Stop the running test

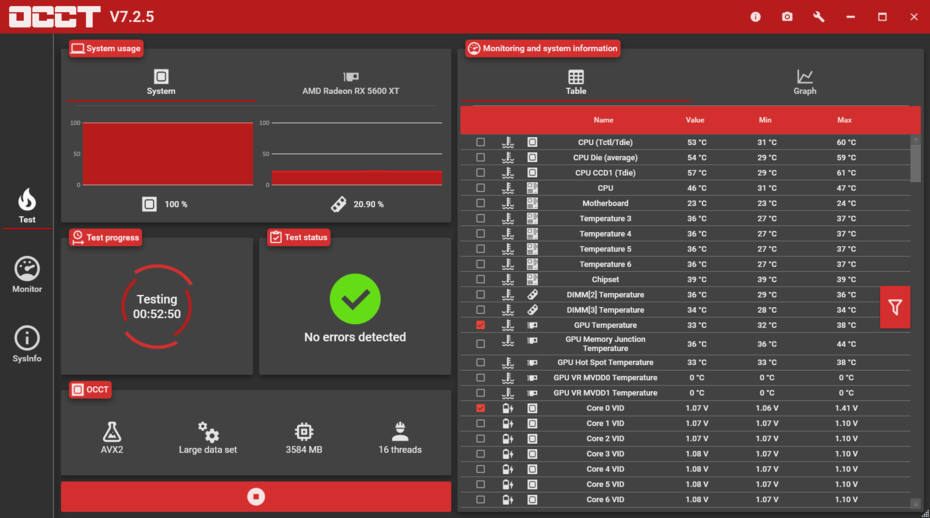(256, 497)
